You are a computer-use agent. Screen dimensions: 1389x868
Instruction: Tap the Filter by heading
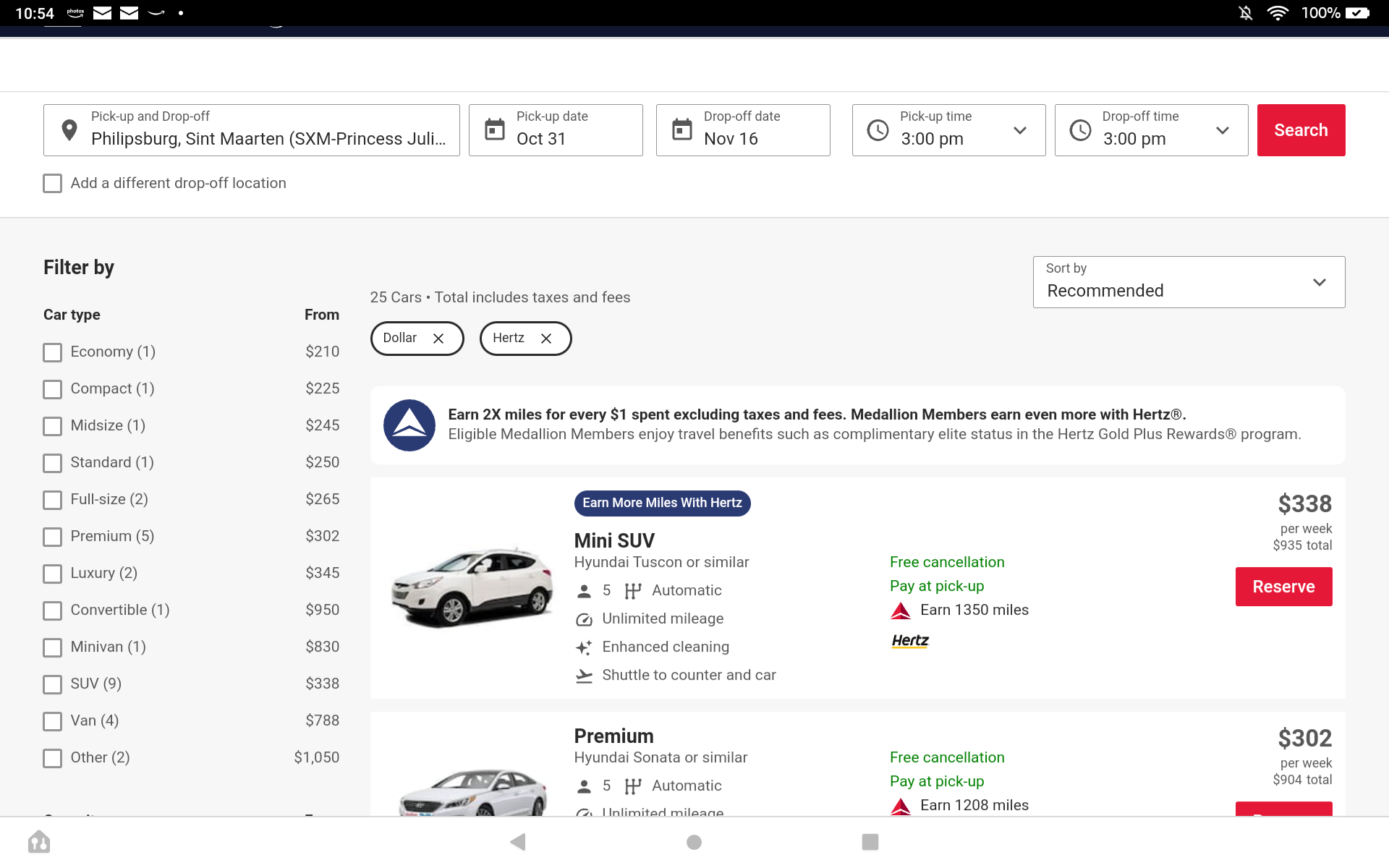tap(79, 268)
